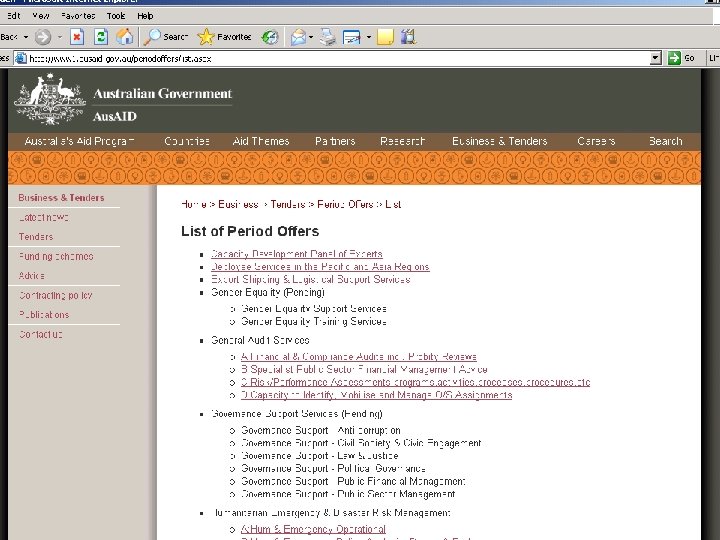Open Australia's Aid Program nav tab
Image resolution: width=720 pixels, height=540 pixels.
pyautogui.click(x=79, y=141)
